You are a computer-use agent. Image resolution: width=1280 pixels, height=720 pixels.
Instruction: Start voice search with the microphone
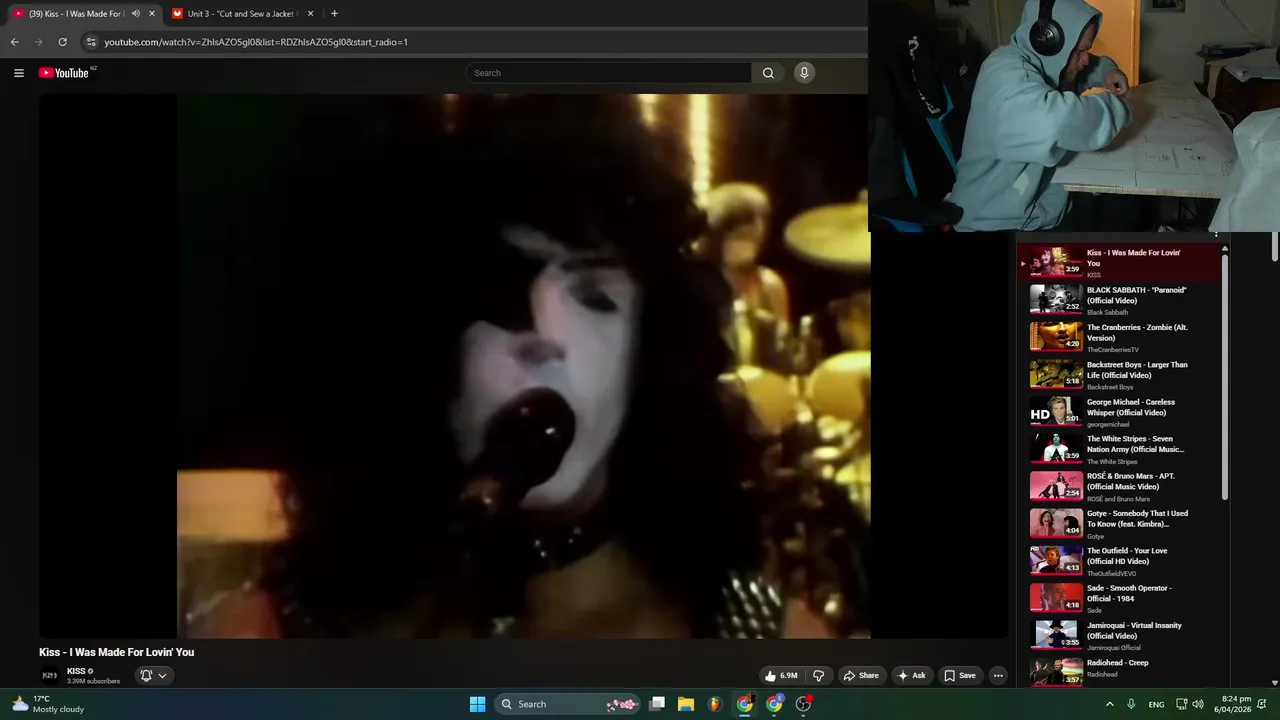click(x=804, y=73)
